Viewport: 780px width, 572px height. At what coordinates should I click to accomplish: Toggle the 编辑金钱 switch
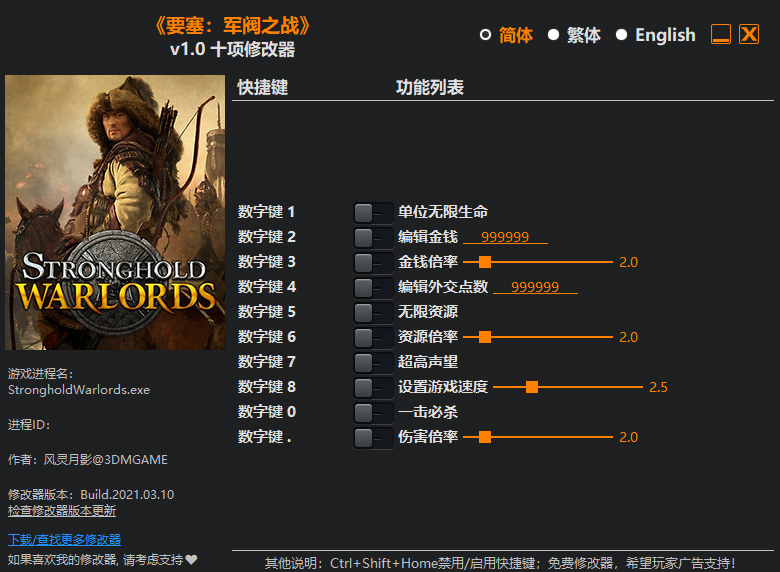click(373, 238)
